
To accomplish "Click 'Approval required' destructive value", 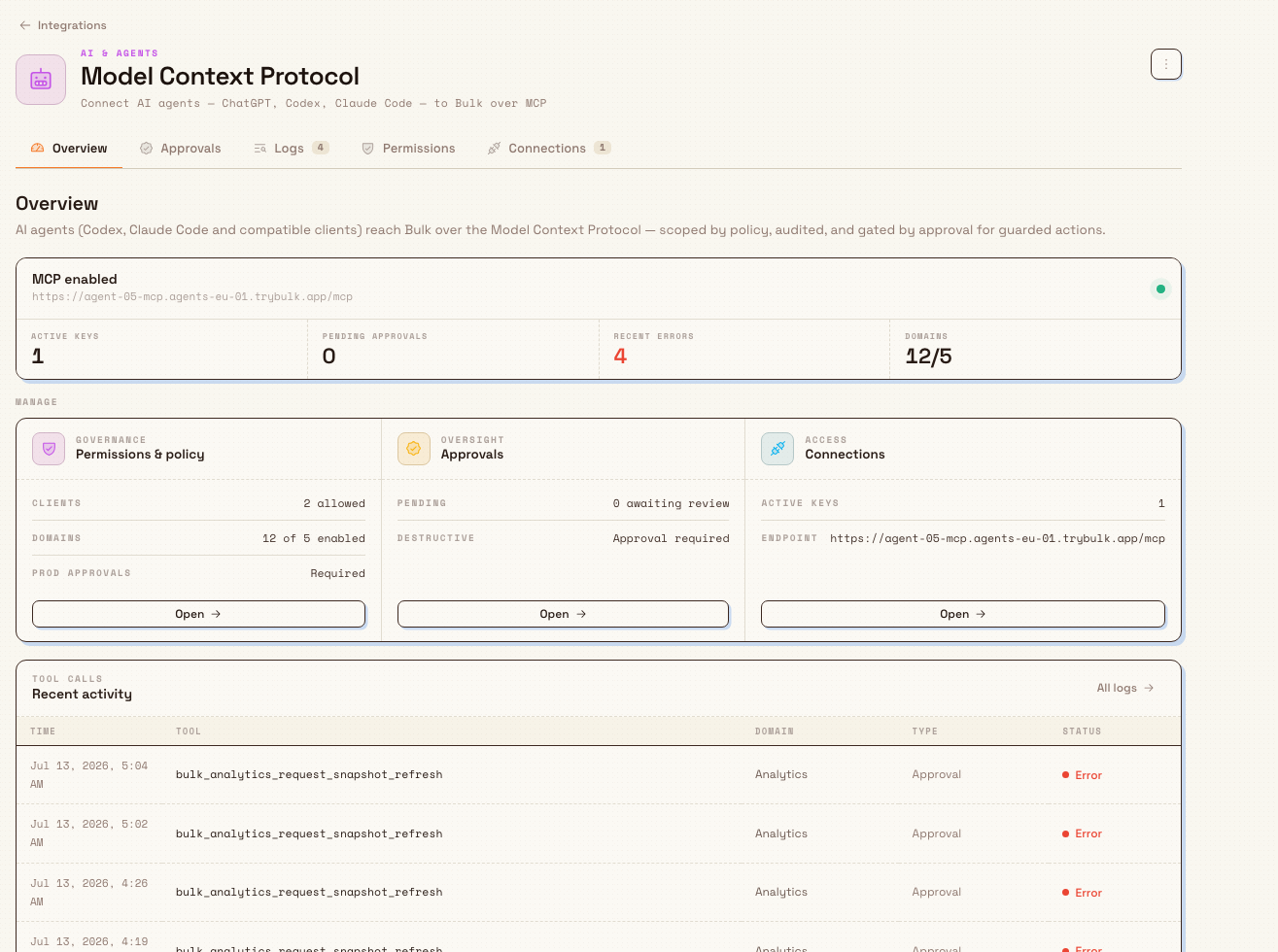I will click(x=671, y=538).
